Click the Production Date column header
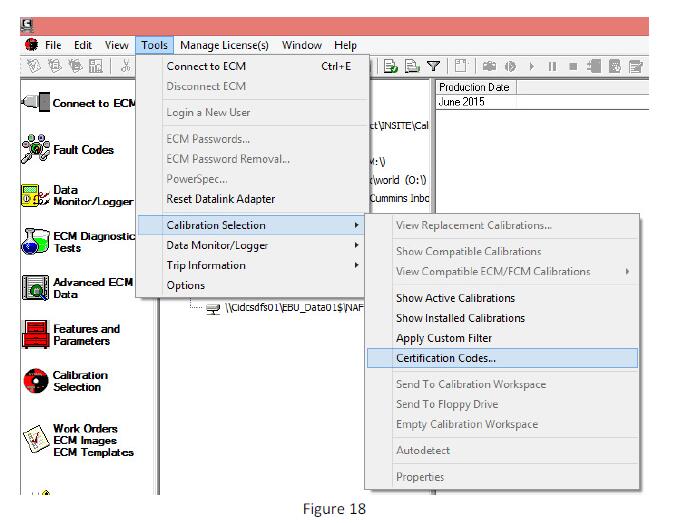 coord(476,87)
